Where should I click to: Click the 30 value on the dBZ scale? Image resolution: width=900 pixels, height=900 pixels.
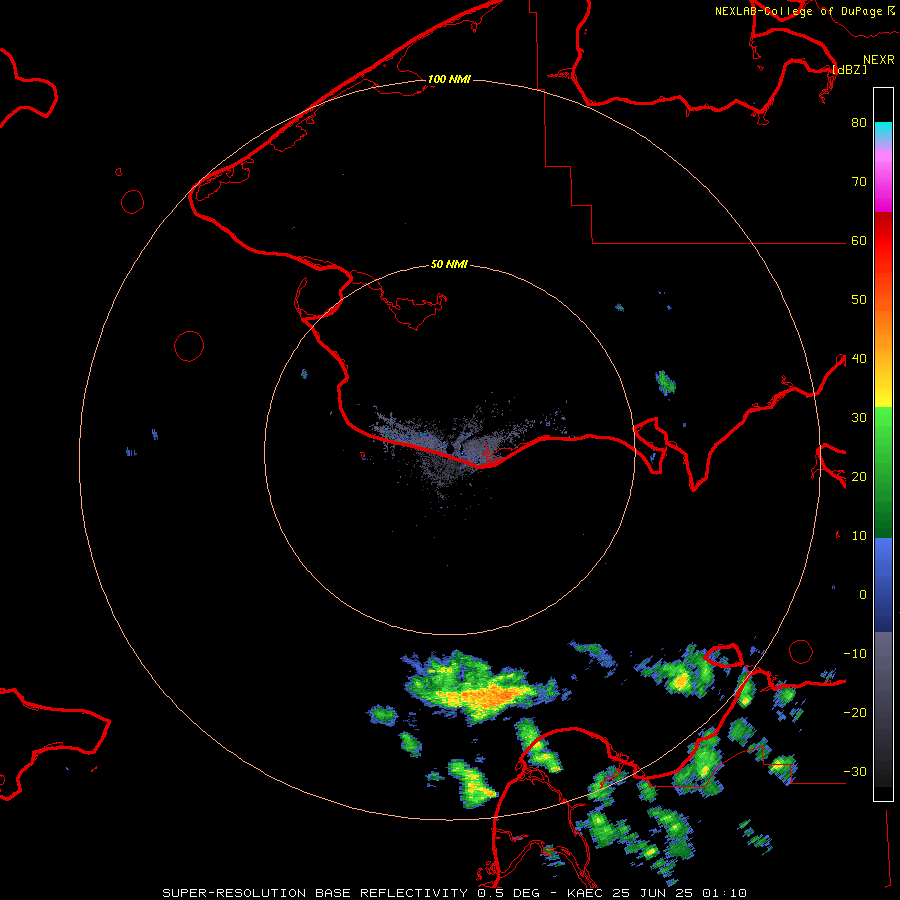tap(859, 418)
